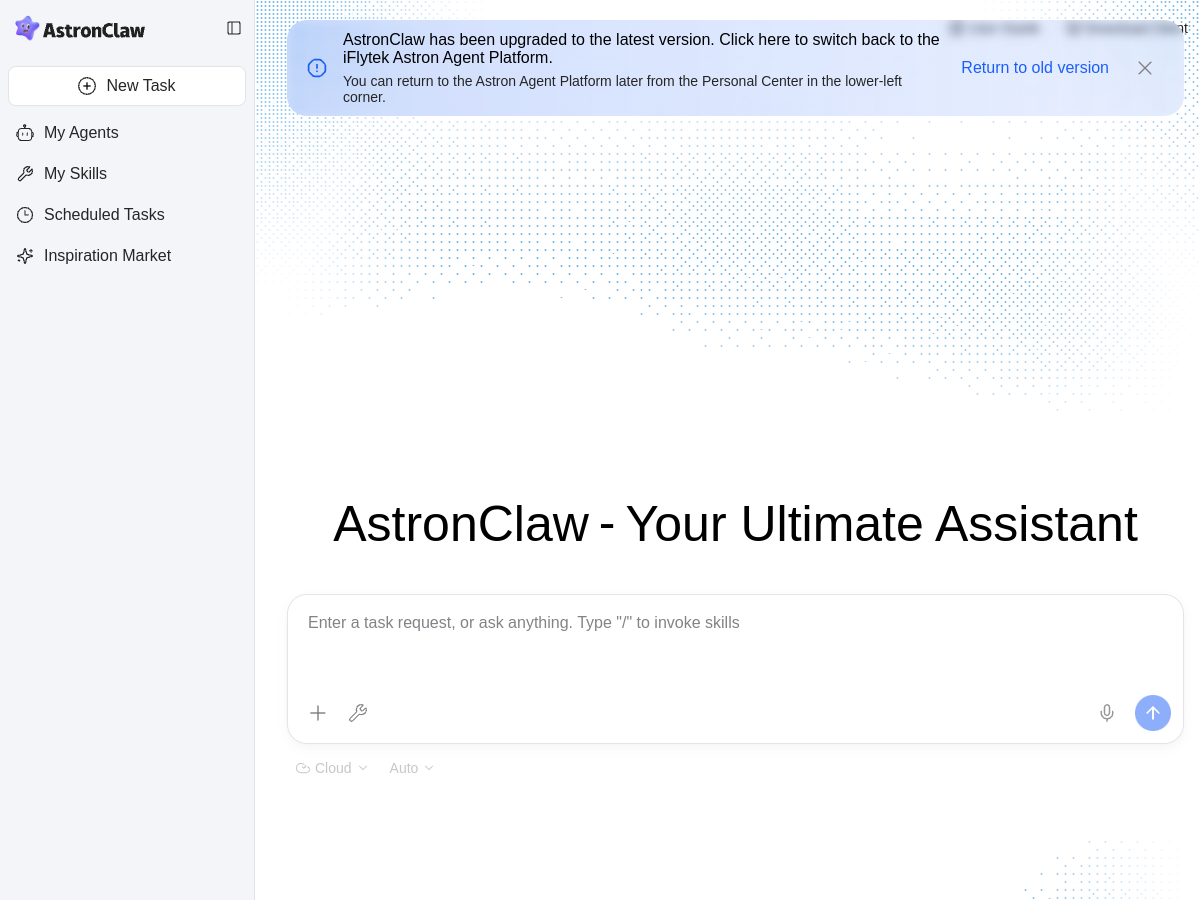Viewport: 1200px width, 900px height.
Task: Collapse the sidebar panel
Action: click(234, 28)
